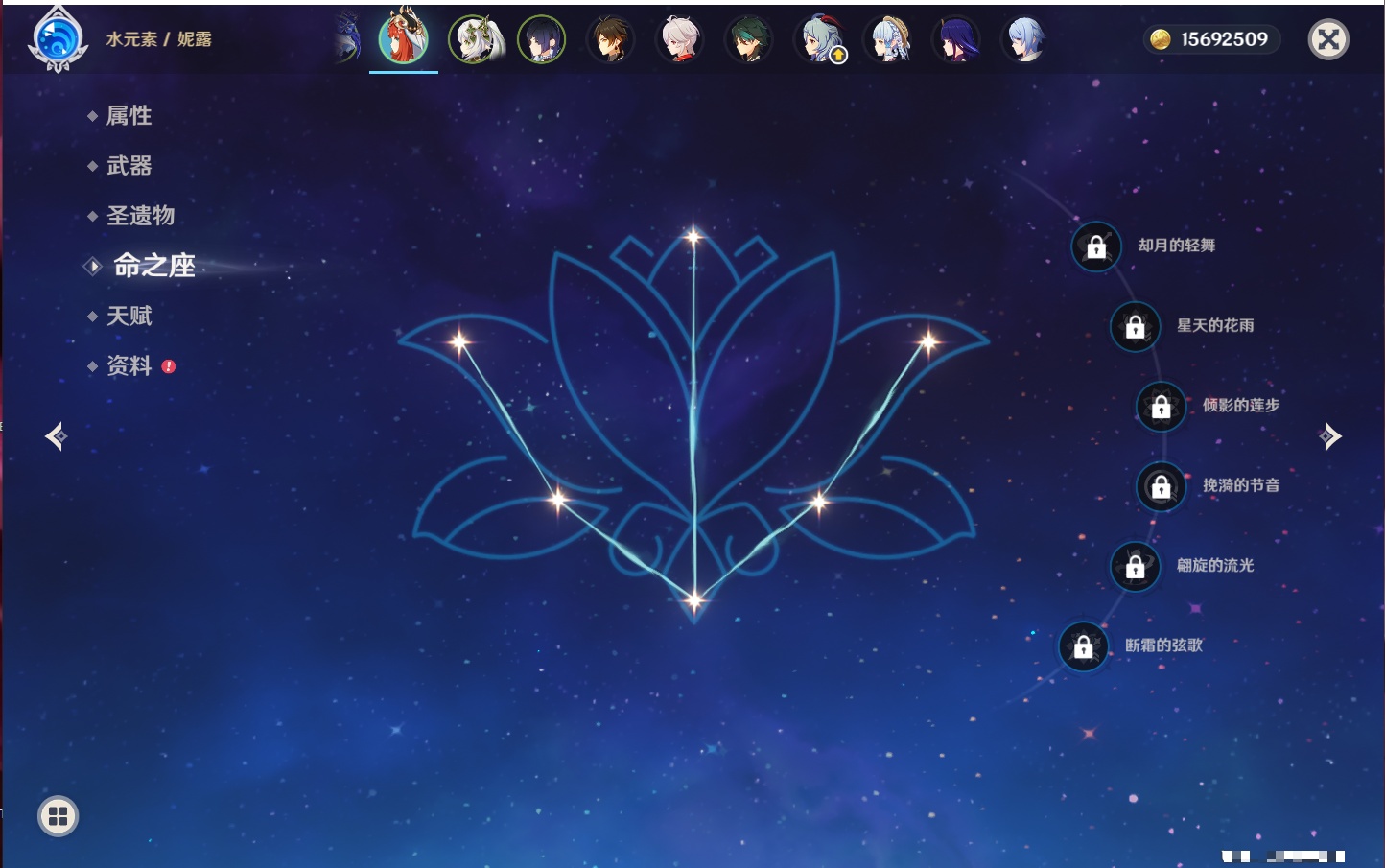
Task: Select the light-blue-haired avatar wearing a straw hat
Action: tap(888, 39)
